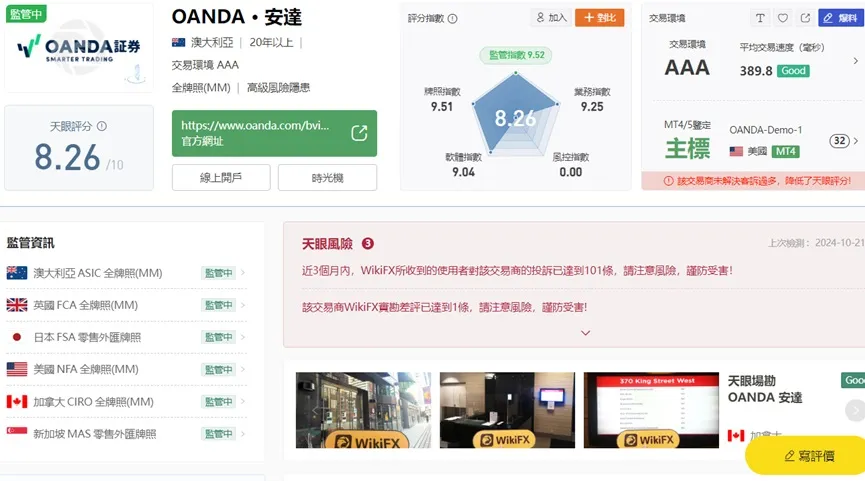Click the Singapore flag in MAS row
This screenshot has width=865, height=481.
tap(17, 432)
